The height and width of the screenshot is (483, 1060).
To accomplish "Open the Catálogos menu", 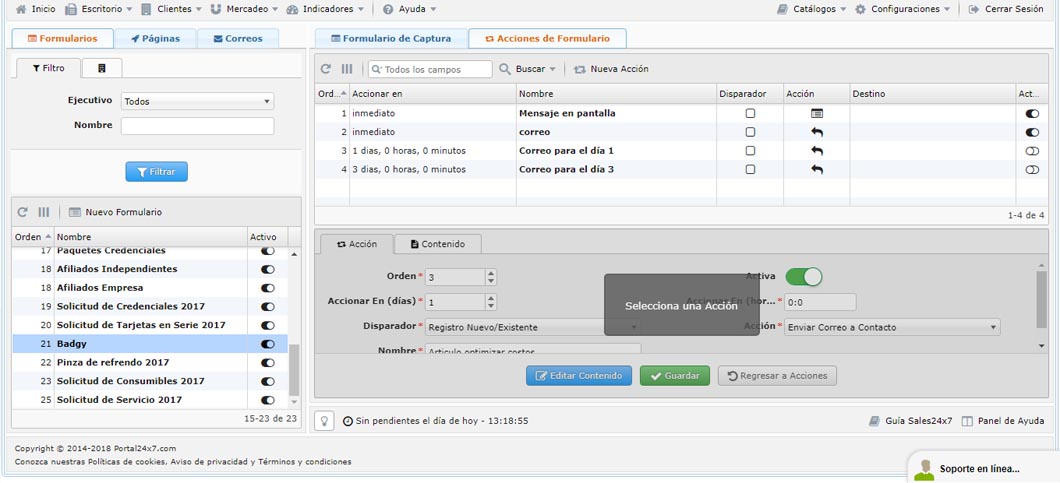I will 812,9.
